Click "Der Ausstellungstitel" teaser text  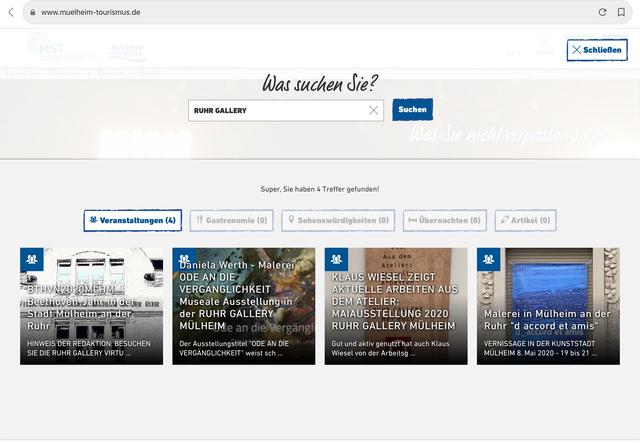click(x=234, y=348)
